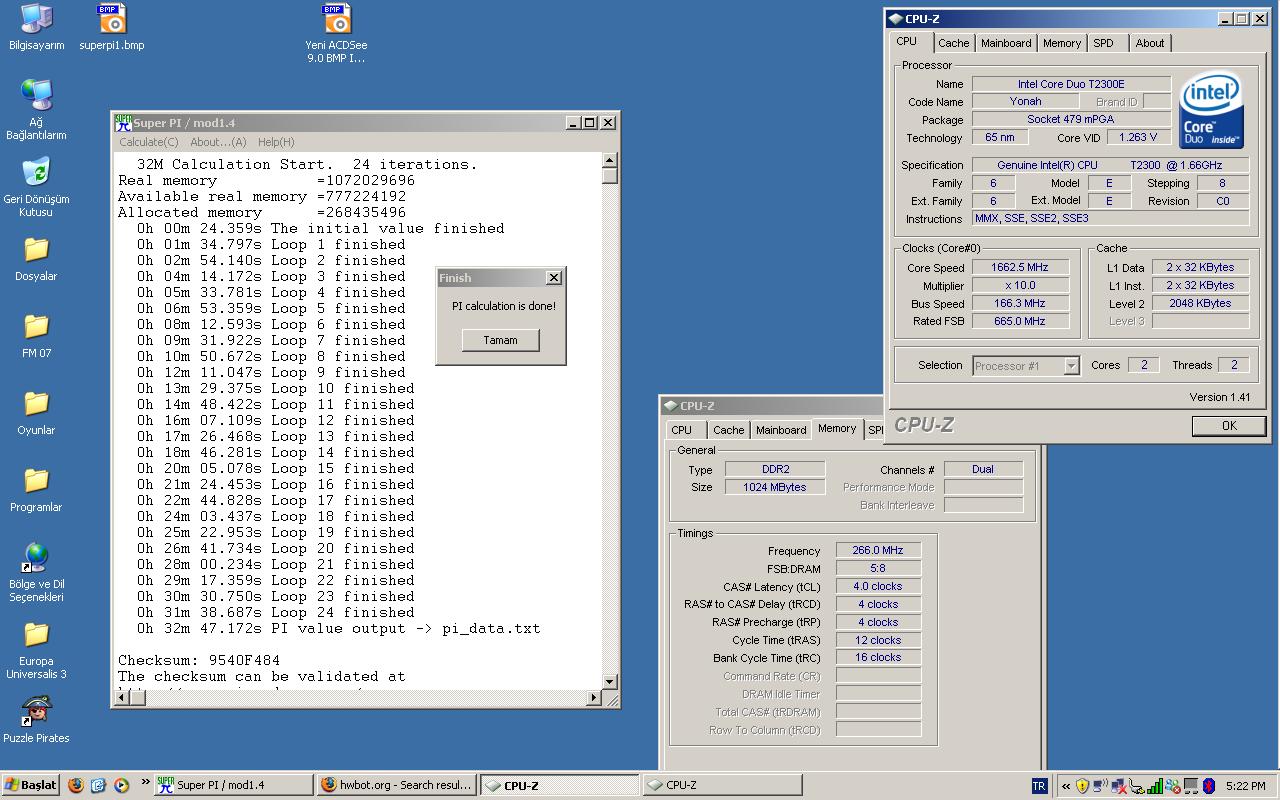1280x800 pixels.
Task: Open Help menu in Super PI
Action: (x=276, y=142)
